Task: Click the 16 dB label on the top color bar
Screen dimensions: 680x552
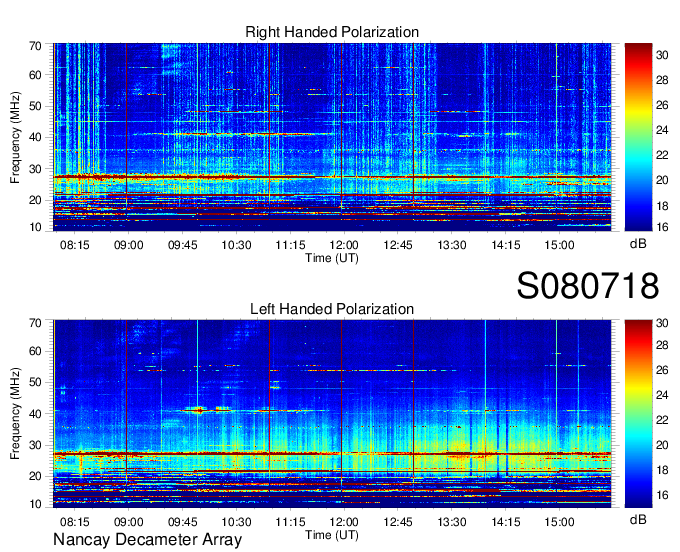Action: tap(662, 227)
